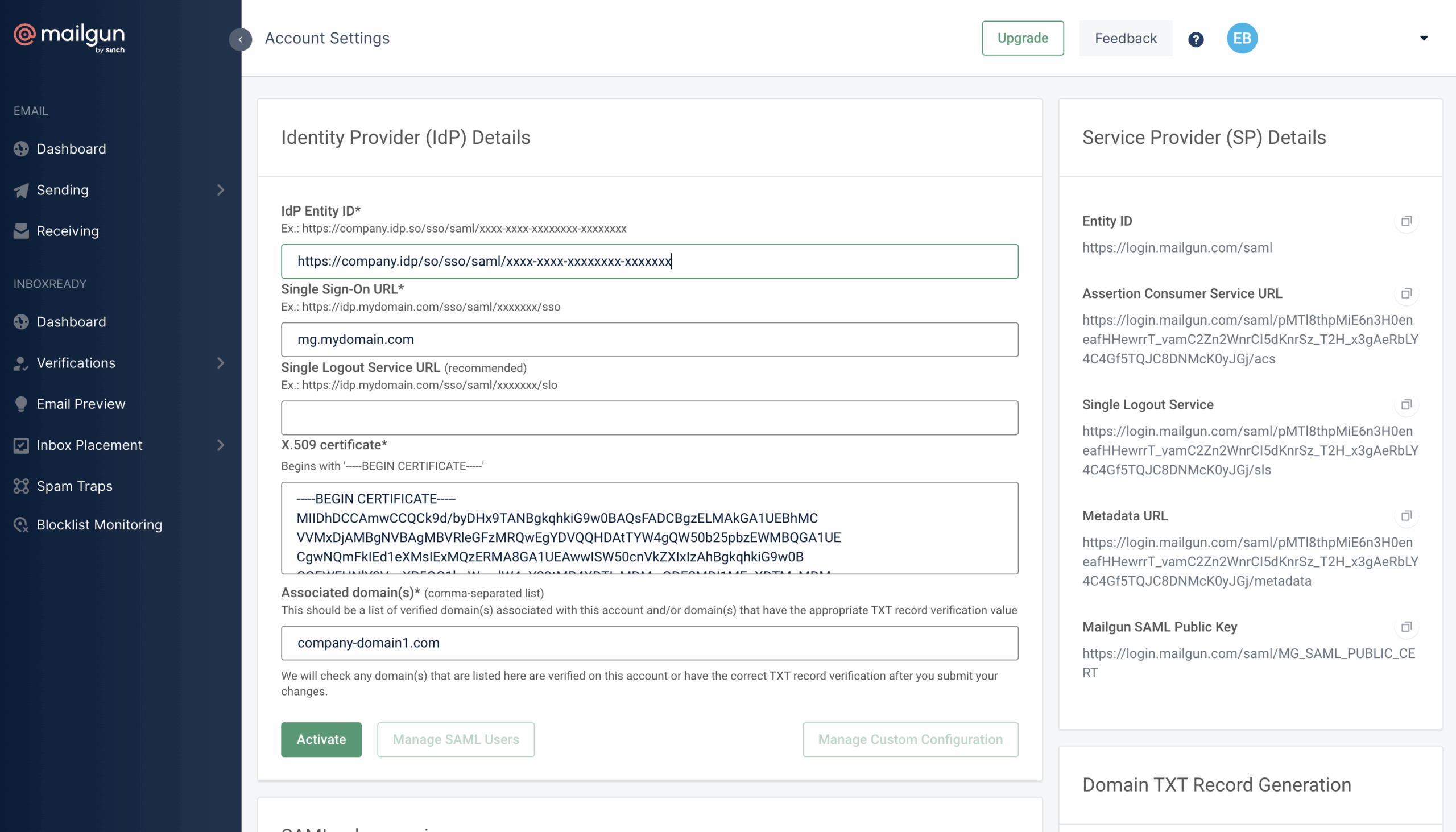Expand the Verifications submenu chevron
The width and height of the screenshot is (1456, 832).
[221, 363]
